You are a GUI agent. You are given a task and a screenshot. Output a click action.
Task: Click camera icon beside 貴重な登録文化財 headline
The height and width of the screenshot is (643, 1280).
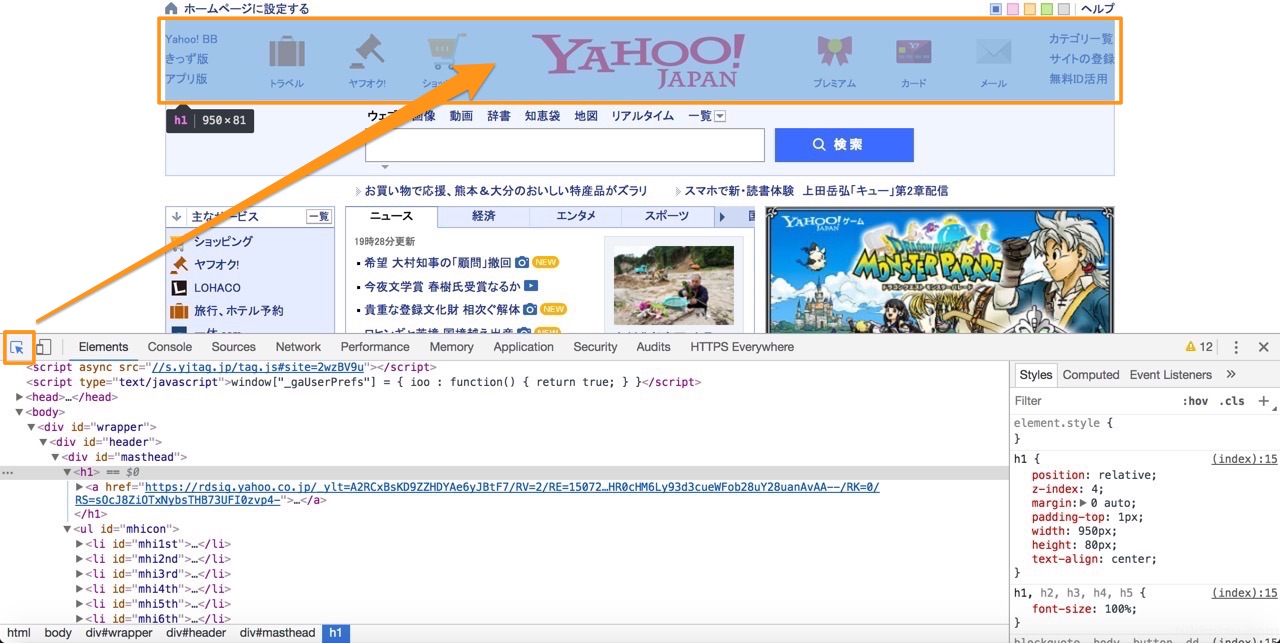pyautogui.click(x=530, y=309)
